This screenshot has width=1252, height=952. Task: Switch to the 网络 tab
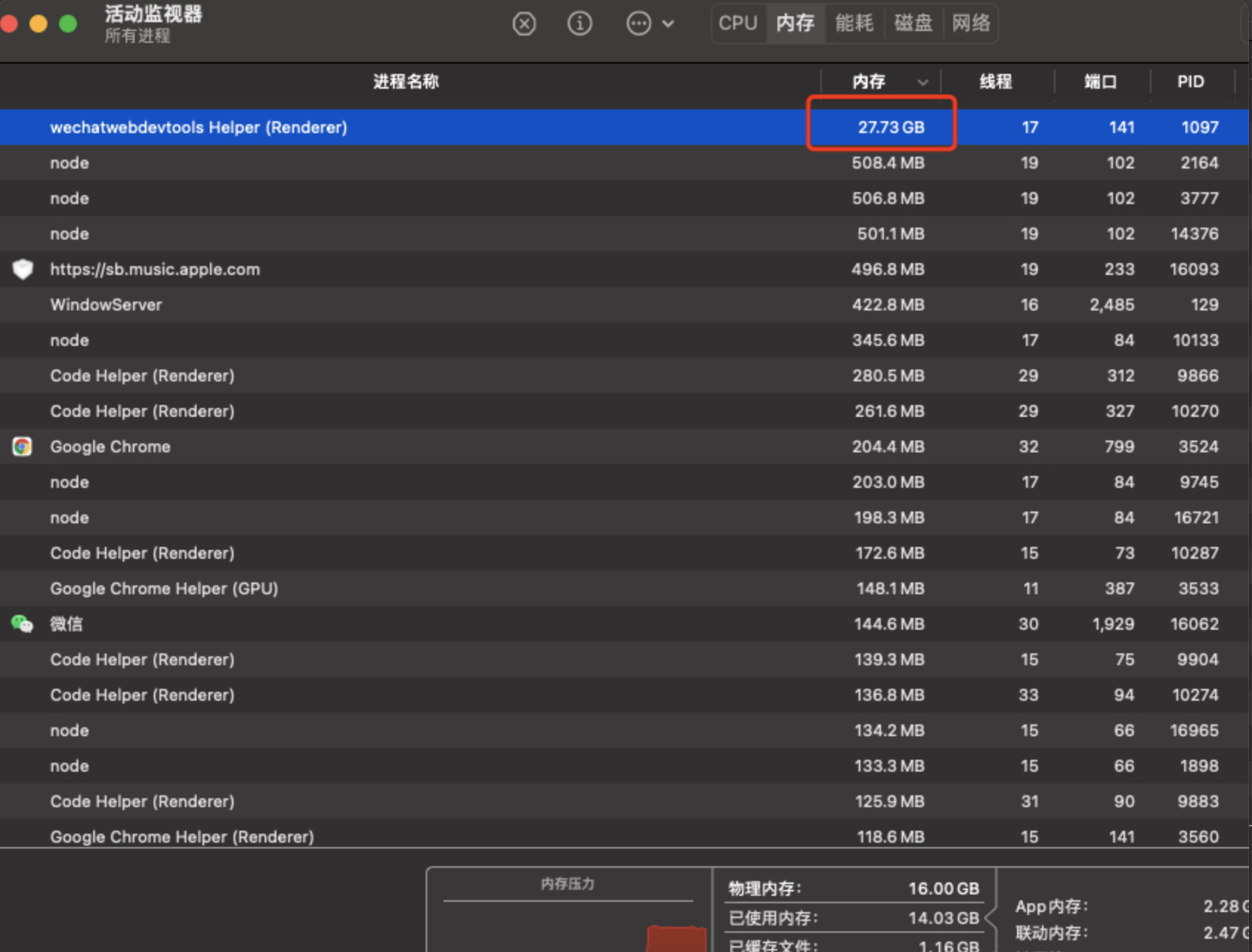click(971, 24)
